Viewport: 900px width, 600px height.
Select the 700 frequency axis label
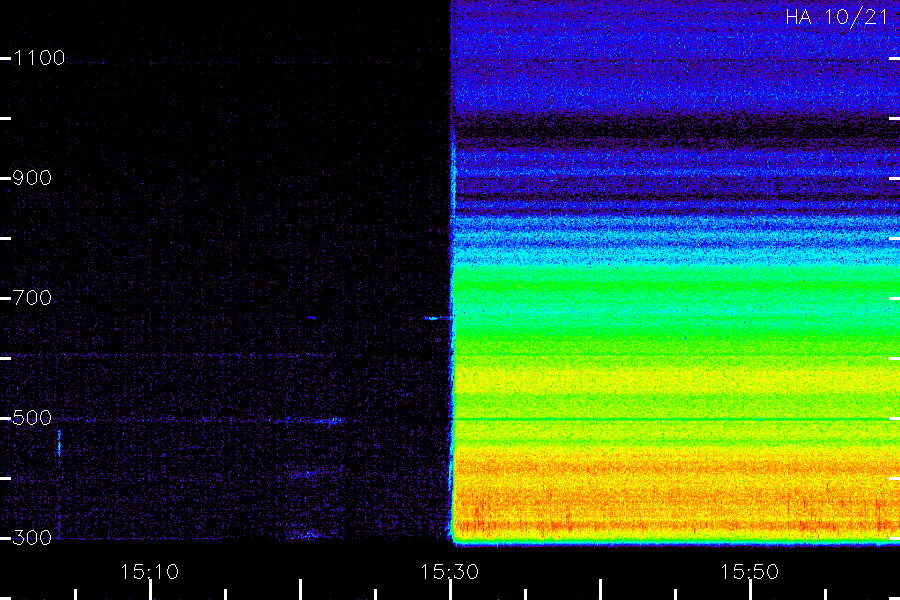coord(32,298)
